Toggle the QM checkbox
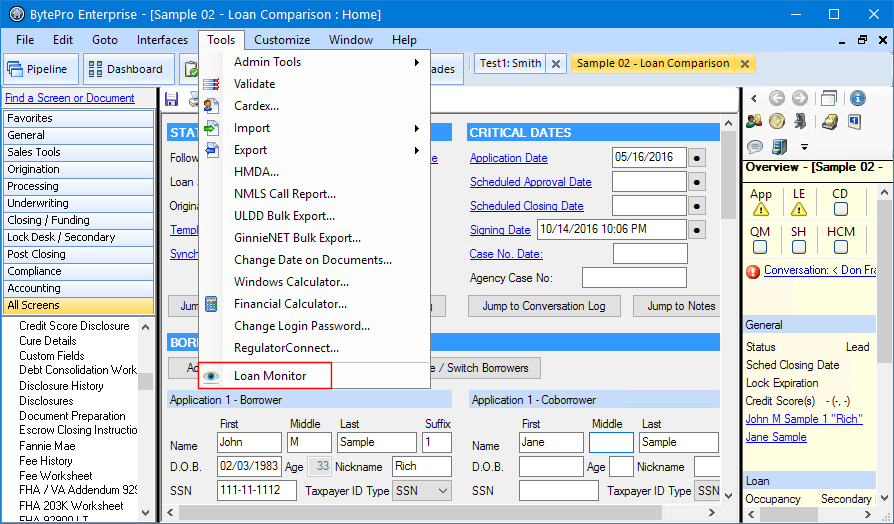 coord(759,247)
